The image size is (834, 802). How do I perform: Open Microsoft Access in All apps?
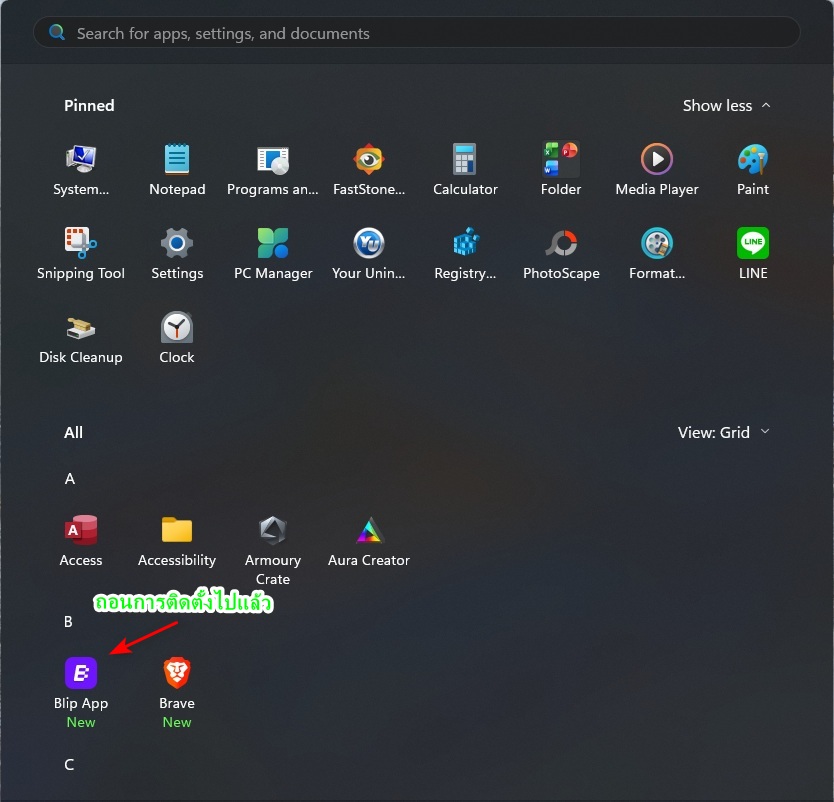[81, 530]
